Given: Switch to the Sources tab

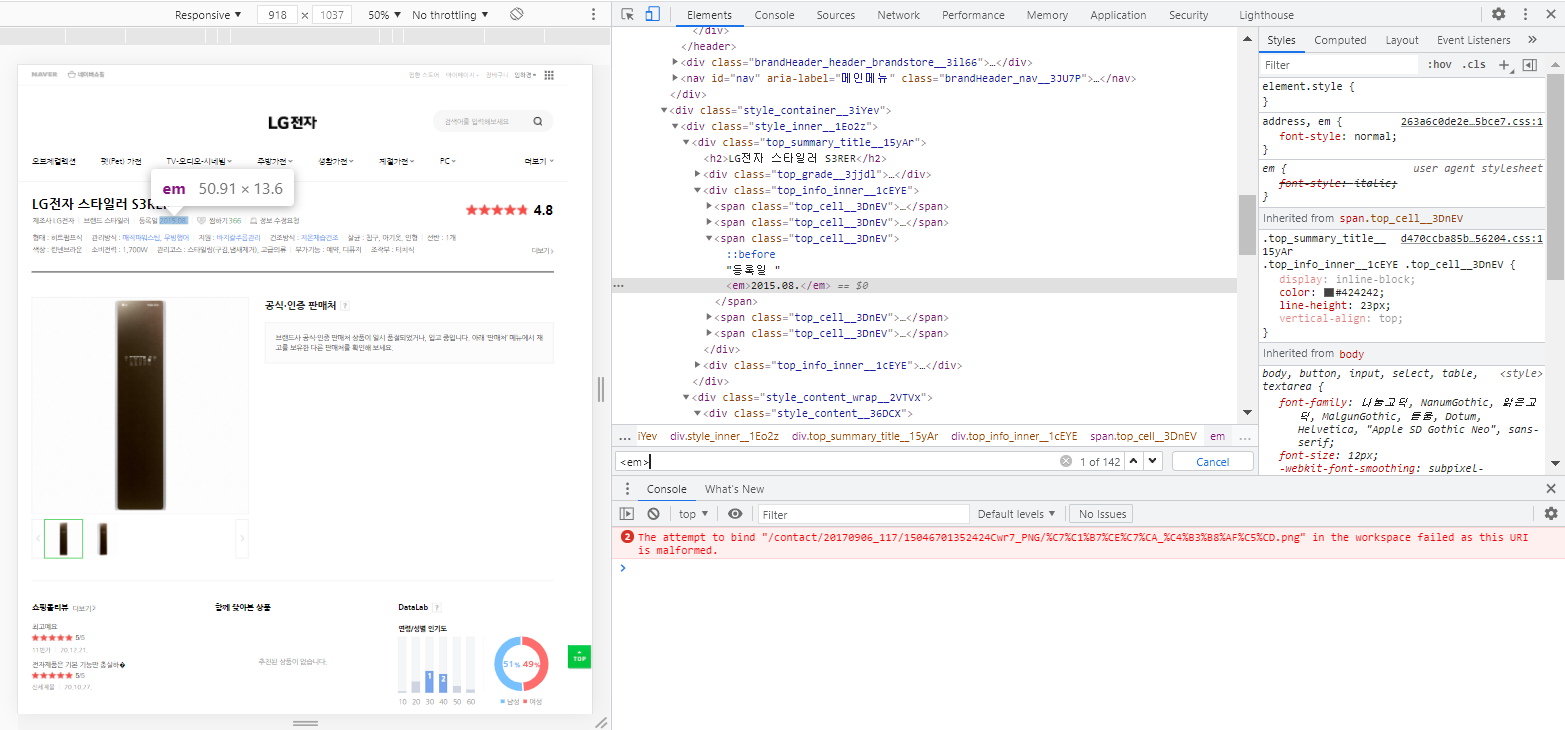Looking at the screenshot, I should pos(836,15).
